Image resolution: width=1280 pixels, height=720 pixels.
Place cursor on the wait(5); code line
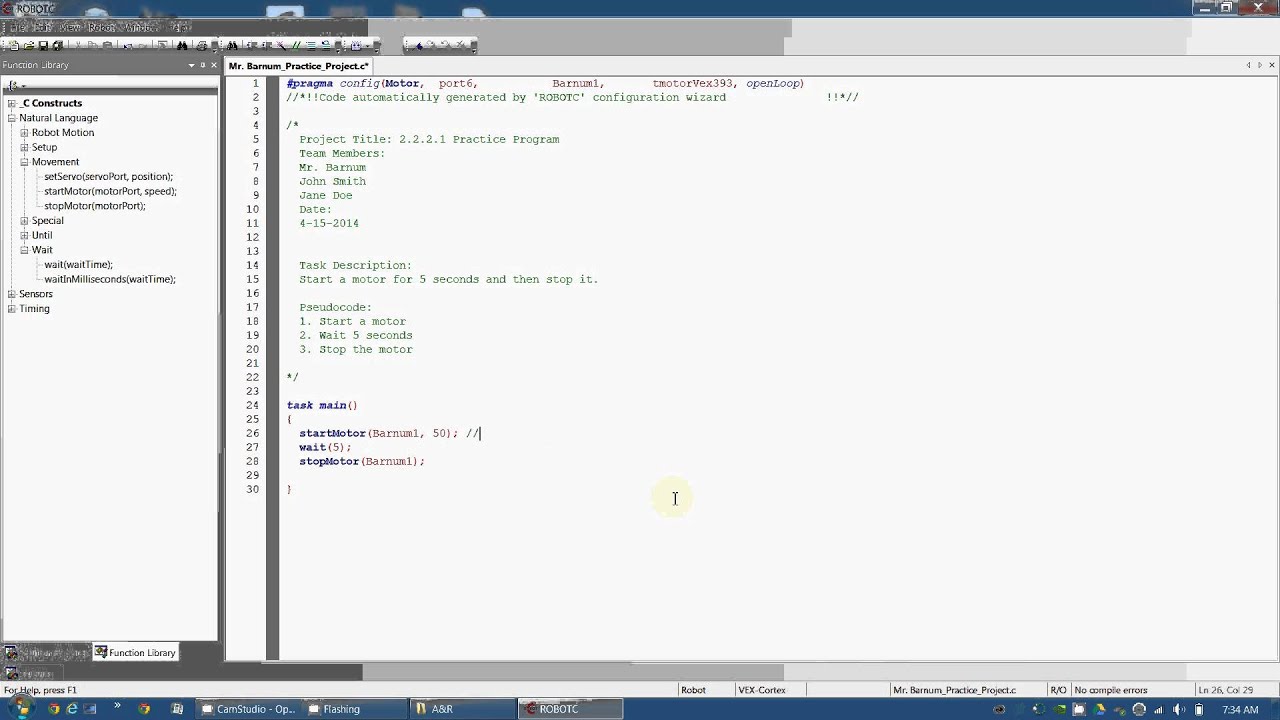click(325, 447)
